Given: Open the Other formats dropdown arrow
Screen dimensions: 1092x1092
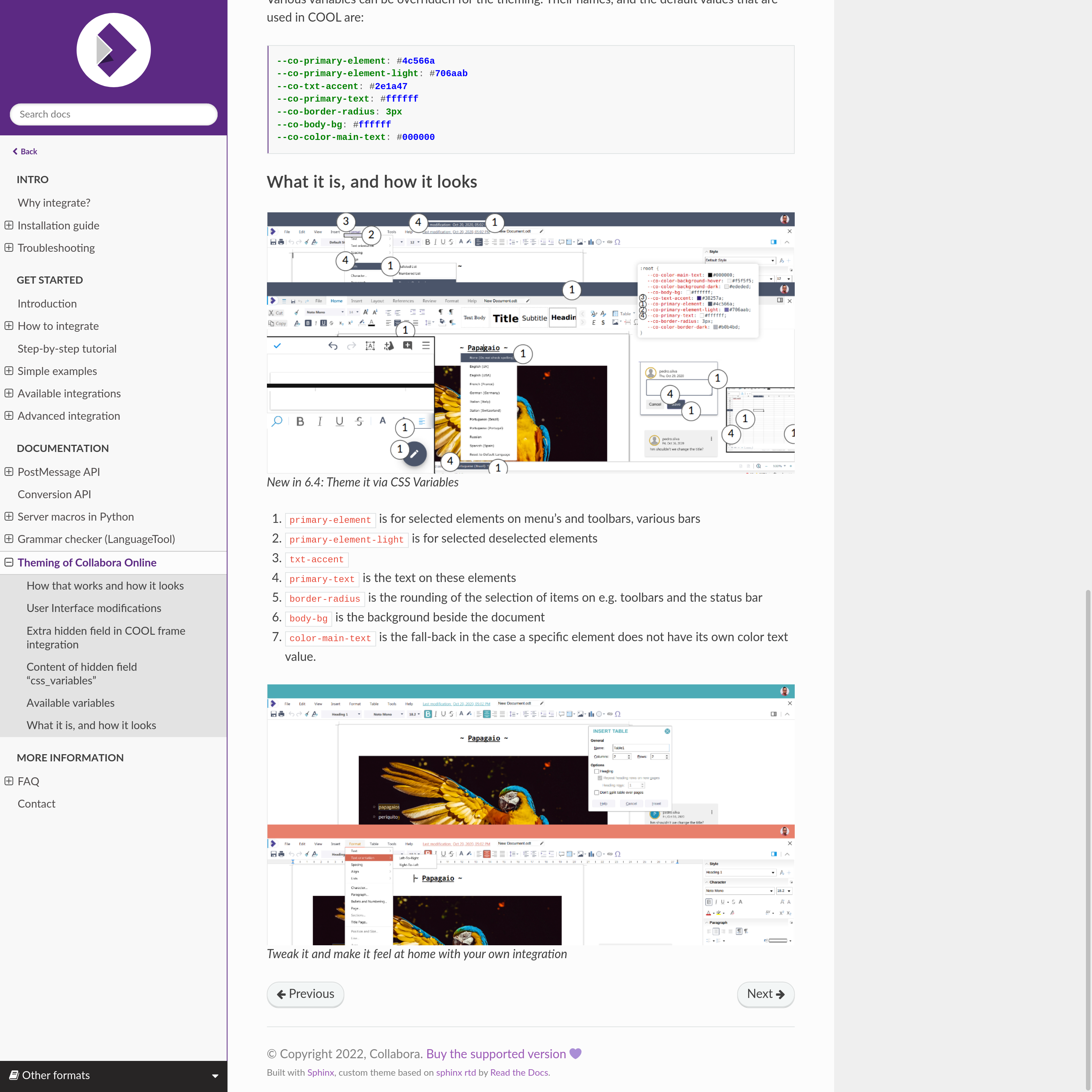Looking at the screenshot, I should pos(215,1076).
